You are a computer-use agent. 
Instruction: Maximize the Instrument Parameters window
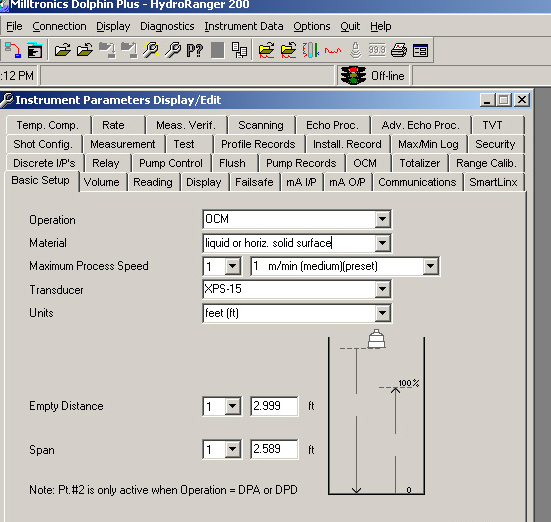point(504,100)
